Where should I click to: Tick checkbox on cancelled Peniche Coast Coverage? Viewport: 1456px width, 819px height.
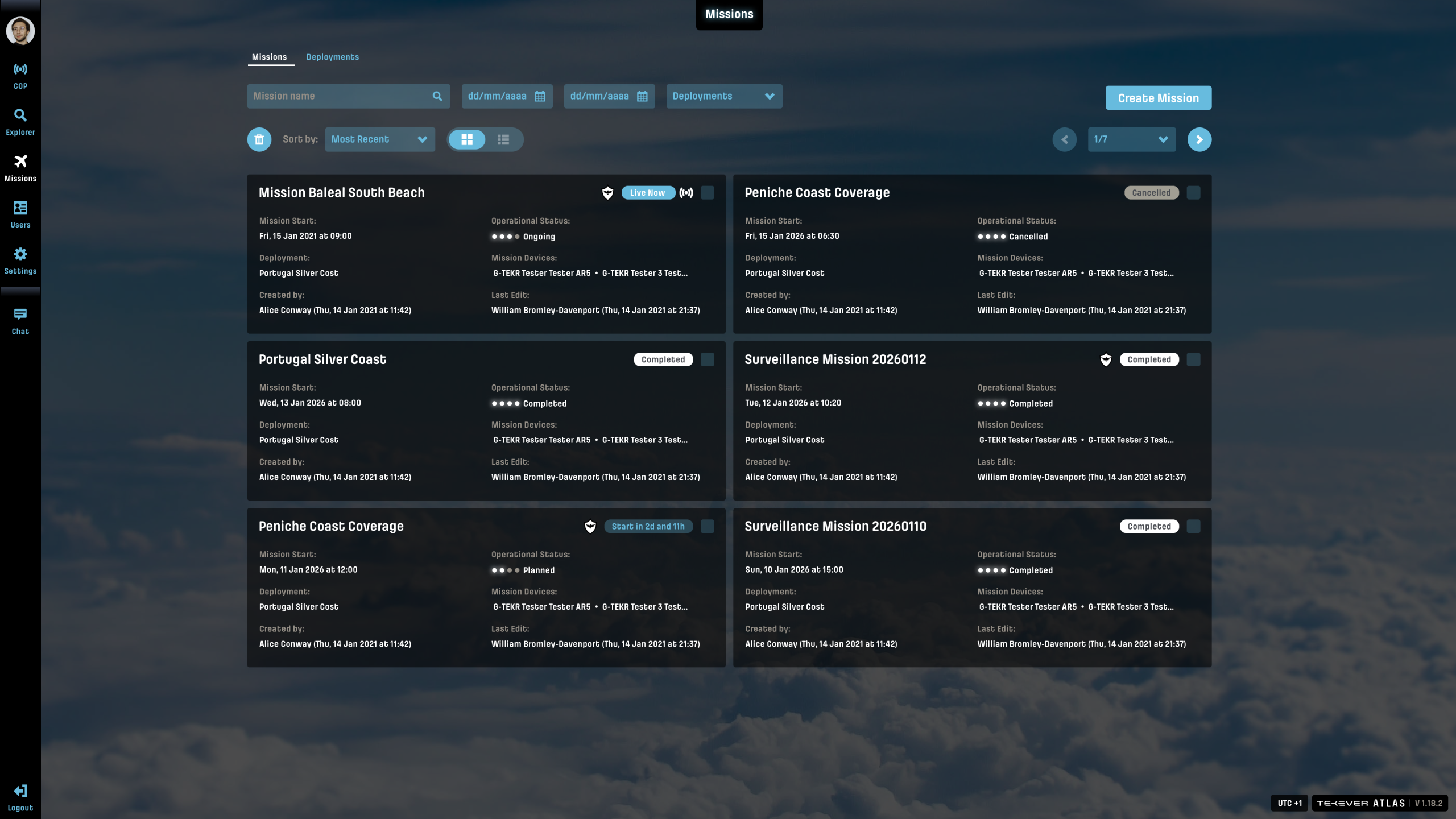click(x=1194, y=193)
